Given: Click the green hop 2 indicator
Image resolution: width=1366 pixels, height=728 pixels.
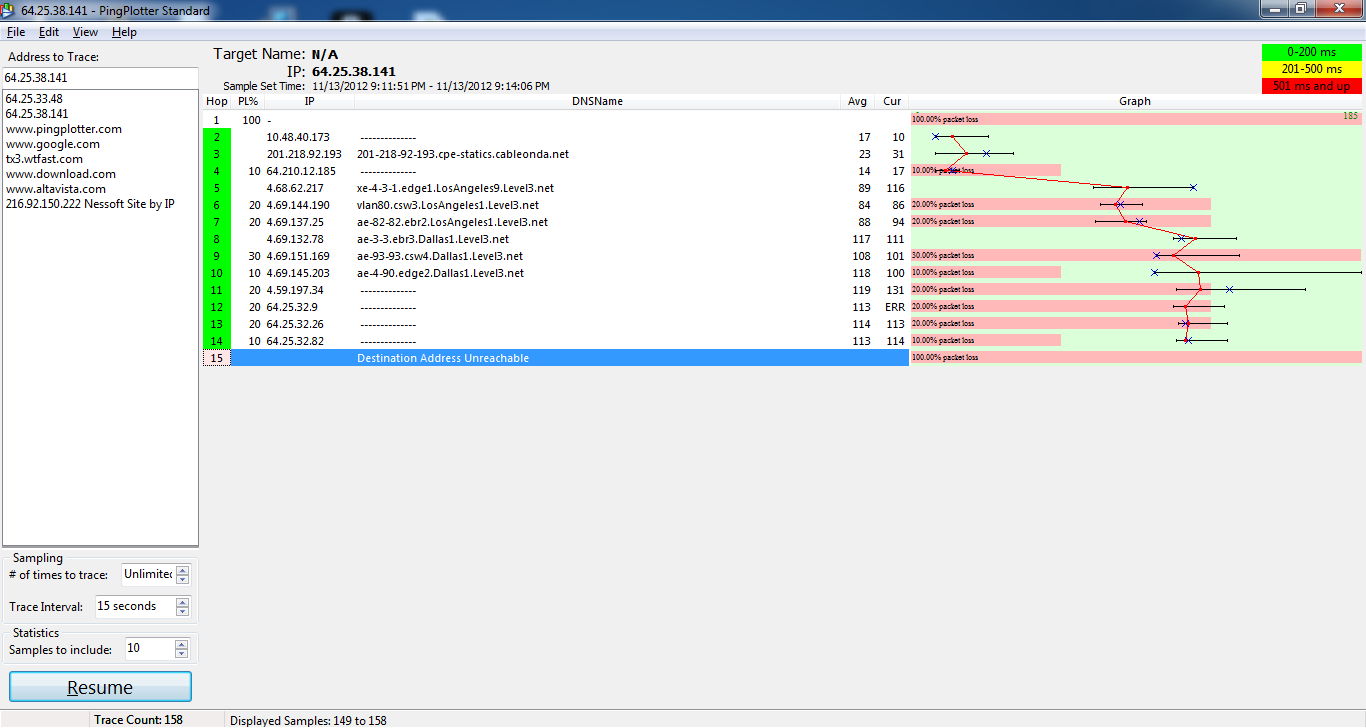Looking at the screenshot, I should click(217, 137).
